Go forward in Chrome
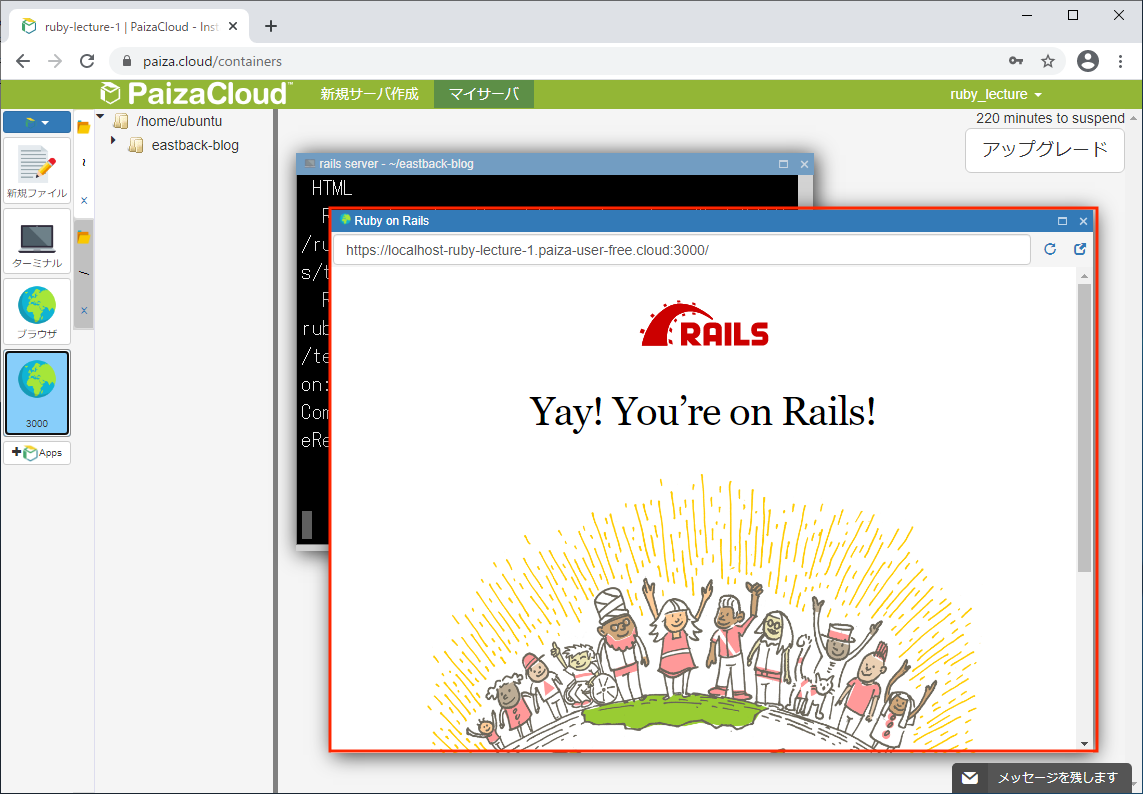This screenshot has height=794, width=1143. pos(55,61)
